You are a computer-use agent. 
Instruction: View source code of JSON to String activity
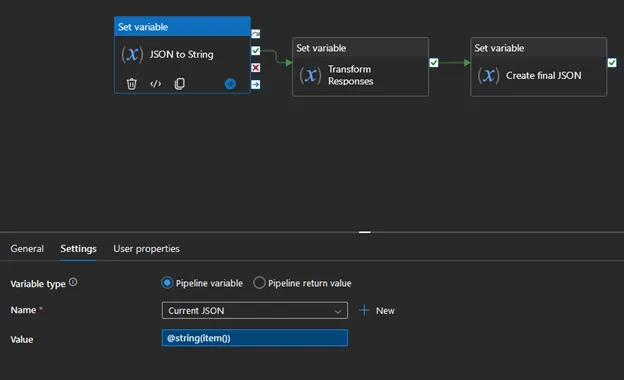tap(156, 84)
